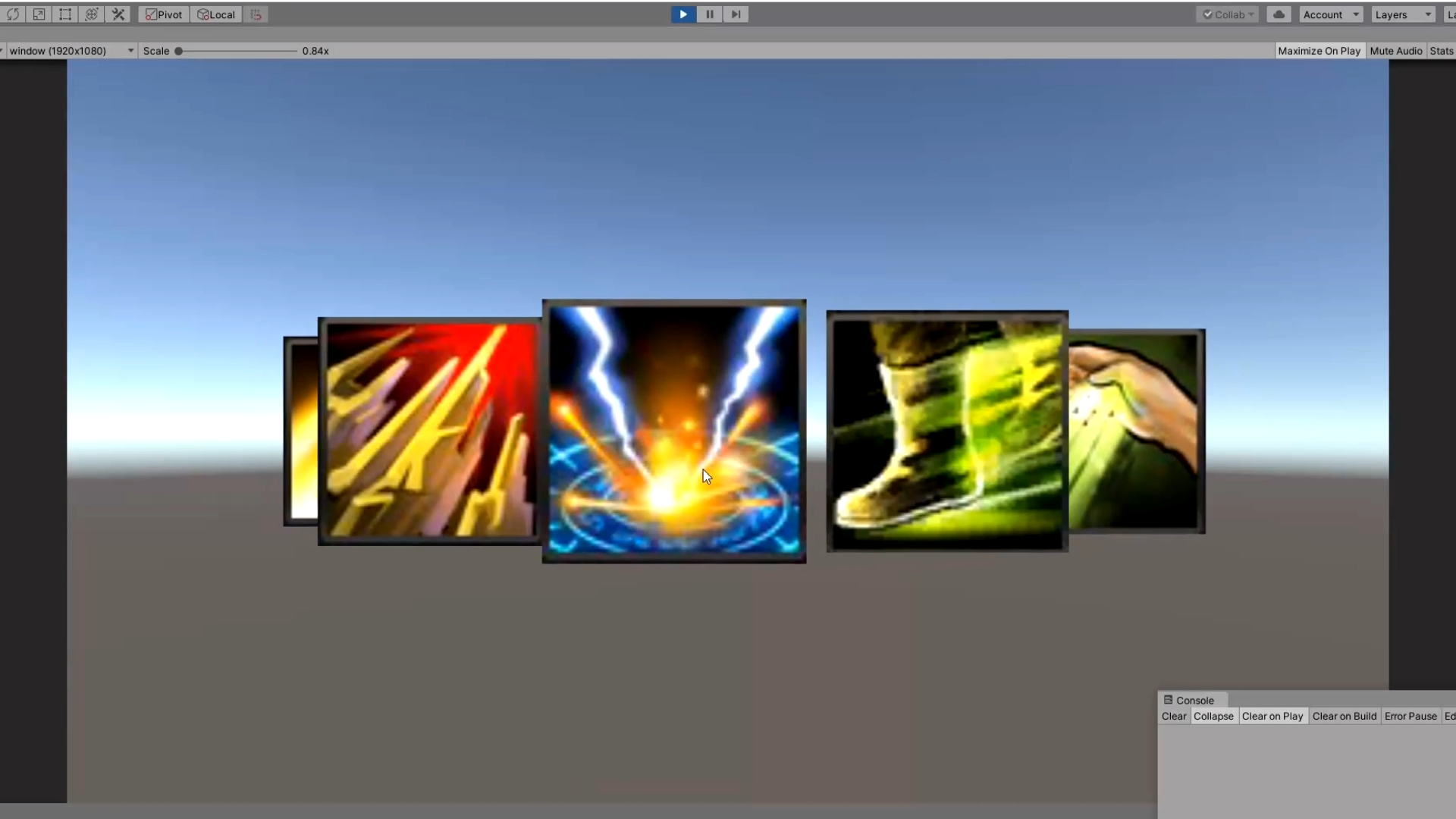The width and height of the screenshot is (1456, 819).
Task: Toggle the grid snapping icon
Action: point(256,14)
